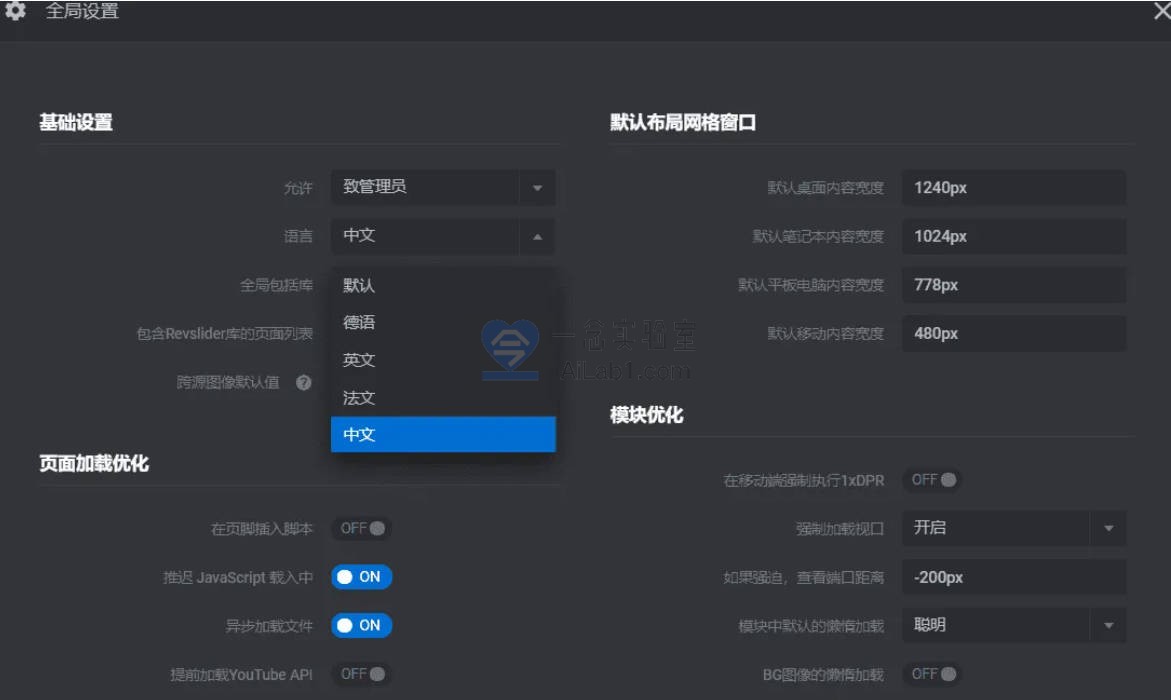The height and width of the screenshot is (700, 1171).
Task: Close the 全局设置 dialog with X
Action: 1162,10
